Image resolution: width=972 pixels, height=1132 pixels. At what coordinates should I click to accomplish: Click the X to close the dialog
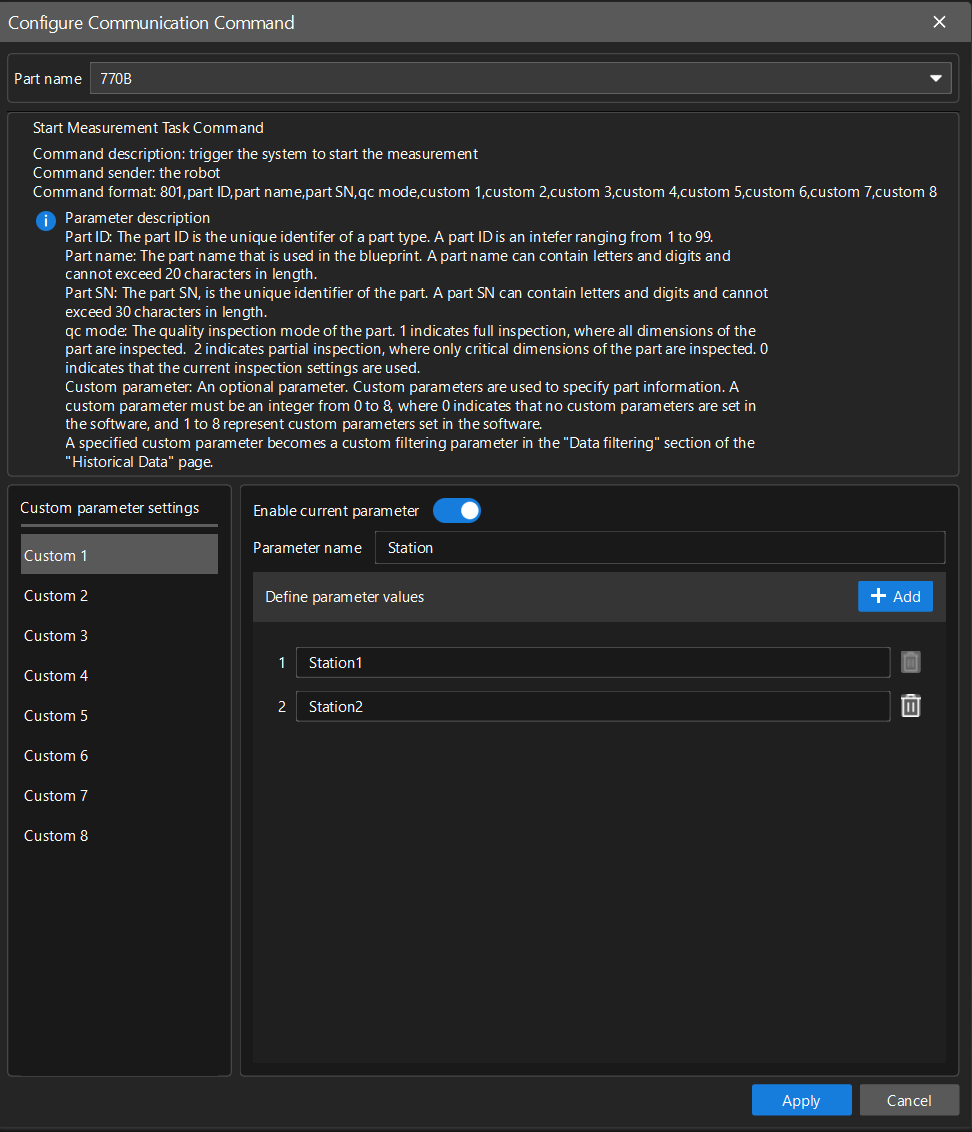pos(938,21)
